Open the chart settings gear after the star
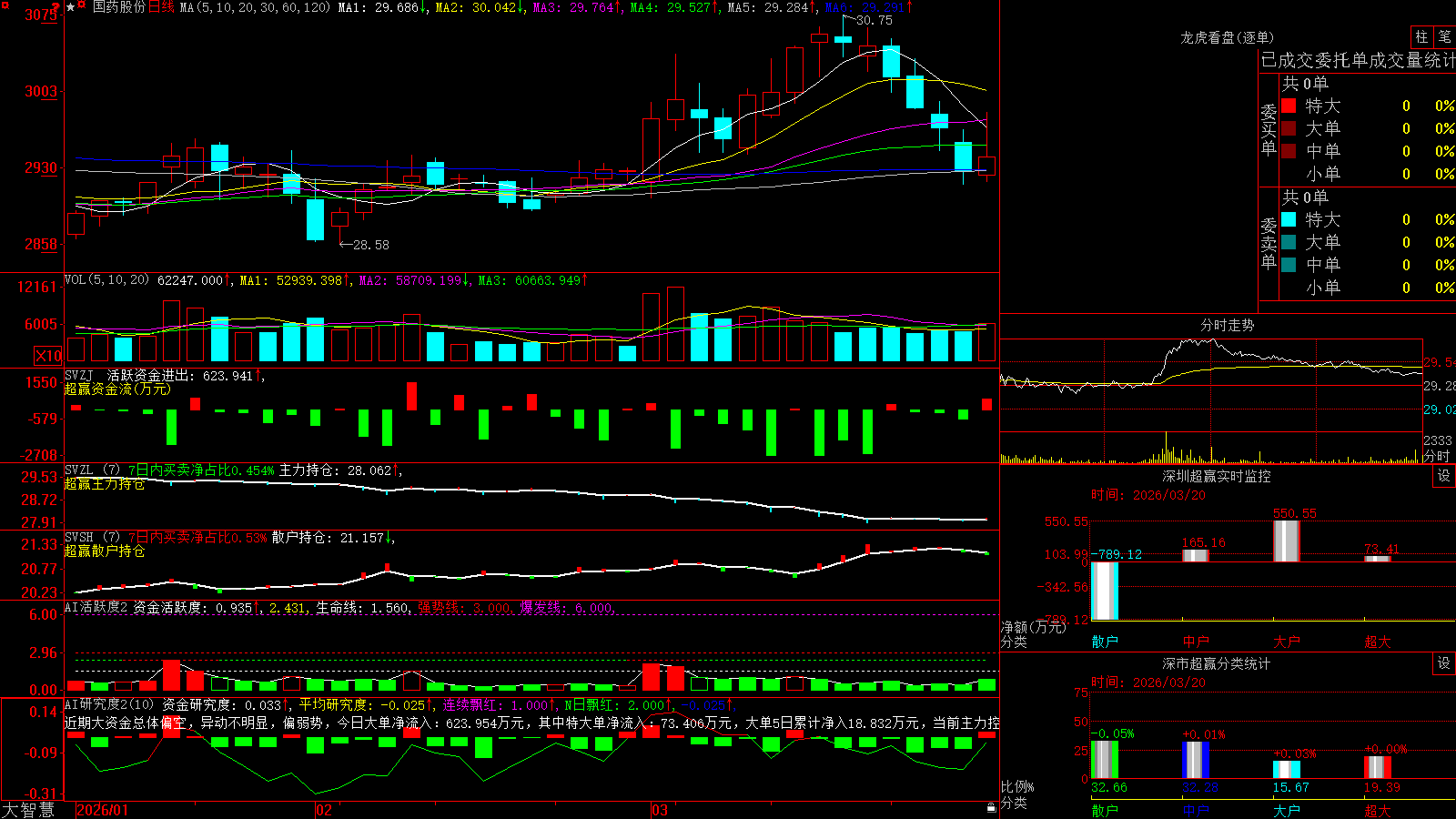Viewport: 1456px width, 819px height. click(81, 4)
